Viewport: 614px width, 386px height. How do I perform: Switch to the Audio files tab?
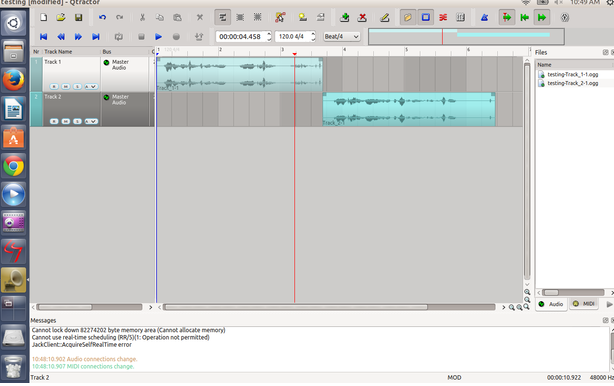[551, 304]
